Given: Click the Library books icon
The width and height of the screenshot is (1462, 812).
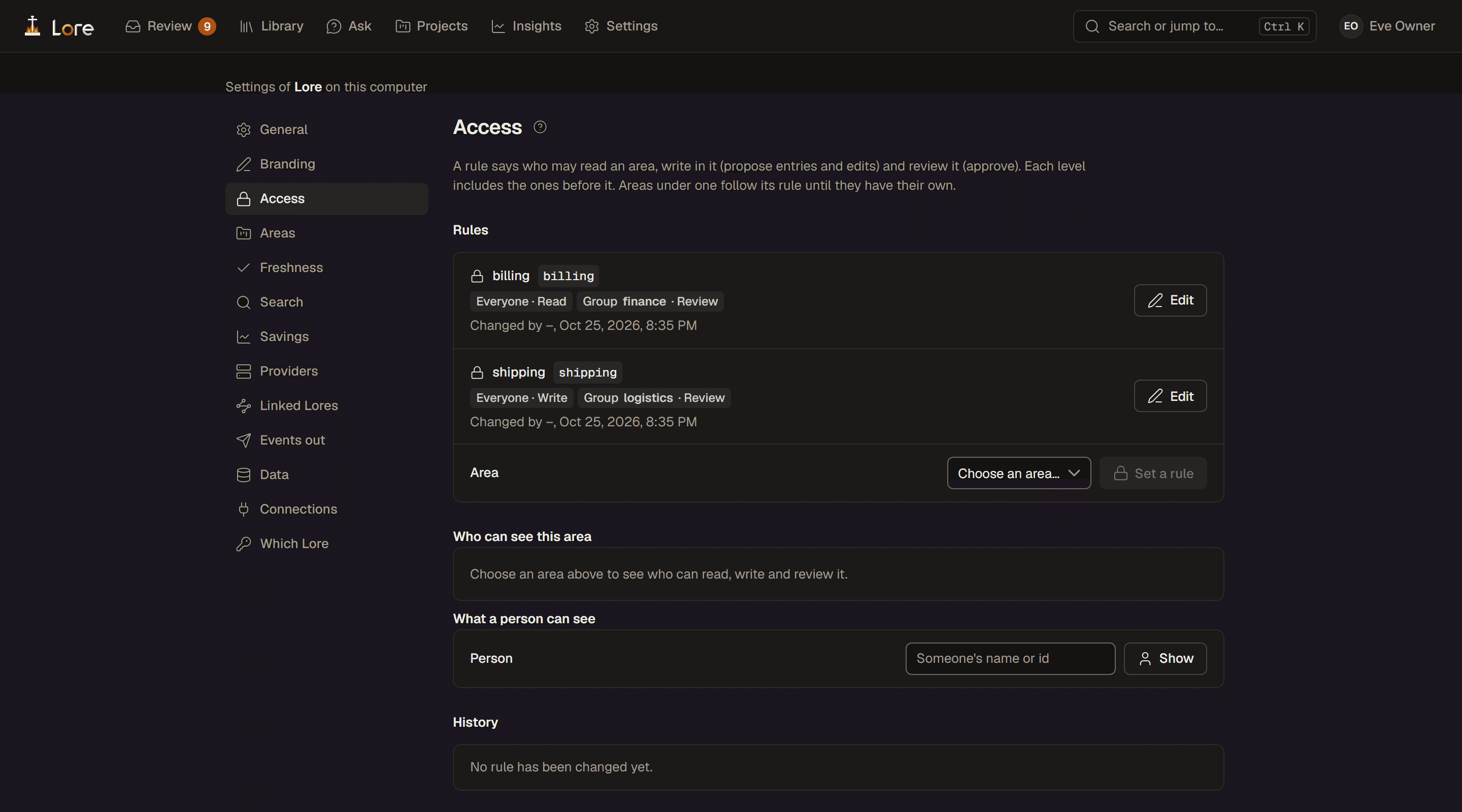Looking at the screenshot, I should 246,26.
